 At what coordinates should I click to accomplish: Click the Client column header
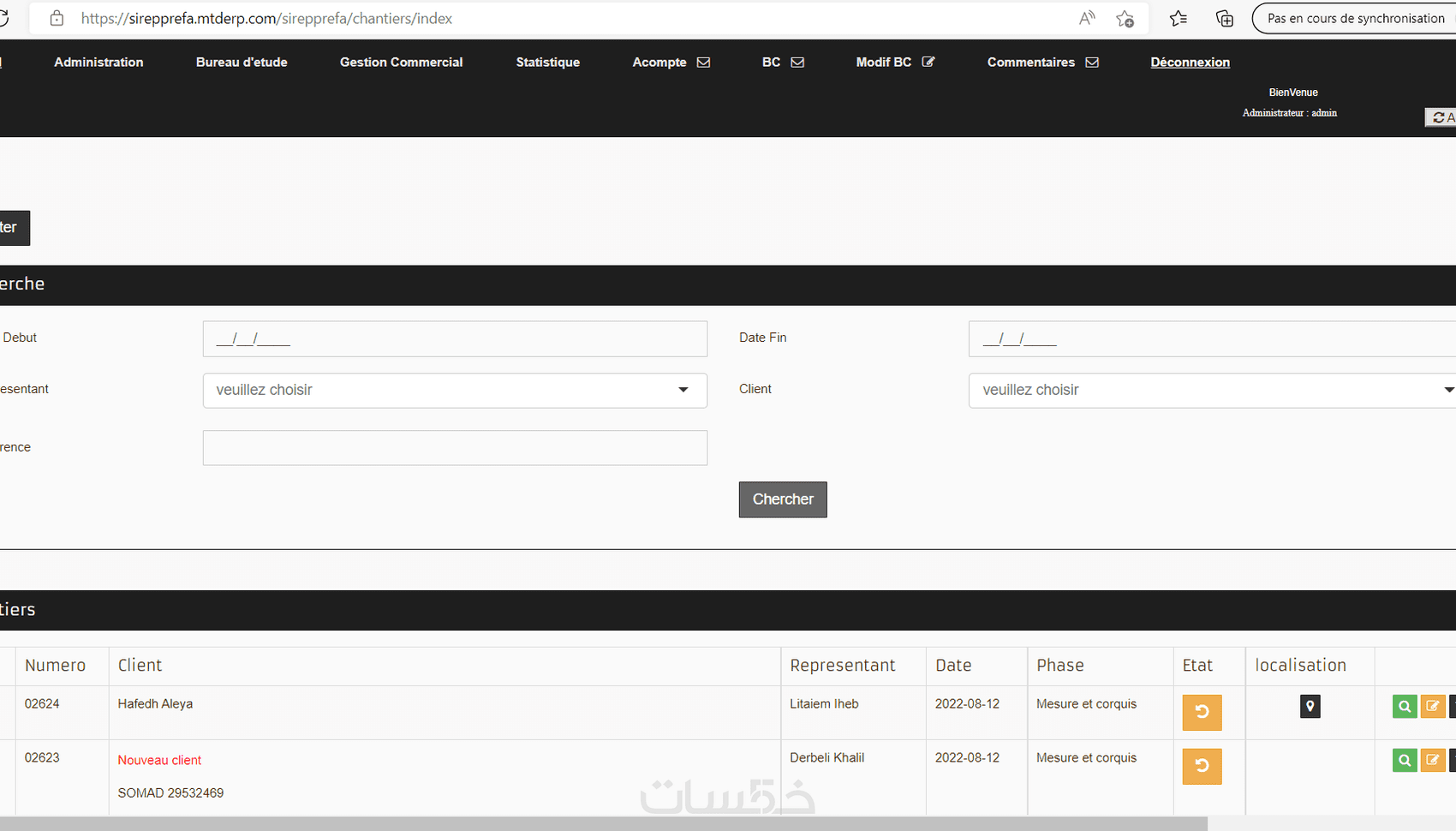pyautogui.click(x=140, y=666)
